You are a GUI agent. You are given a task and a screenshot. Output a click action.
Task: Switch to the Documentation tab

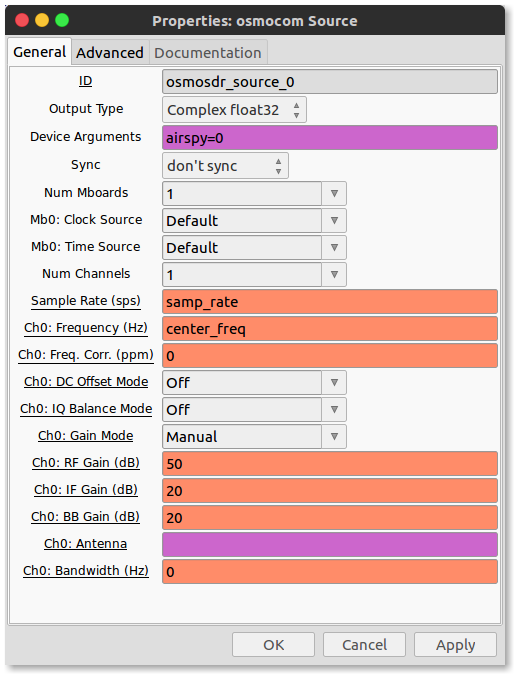(x=208, y=53)
